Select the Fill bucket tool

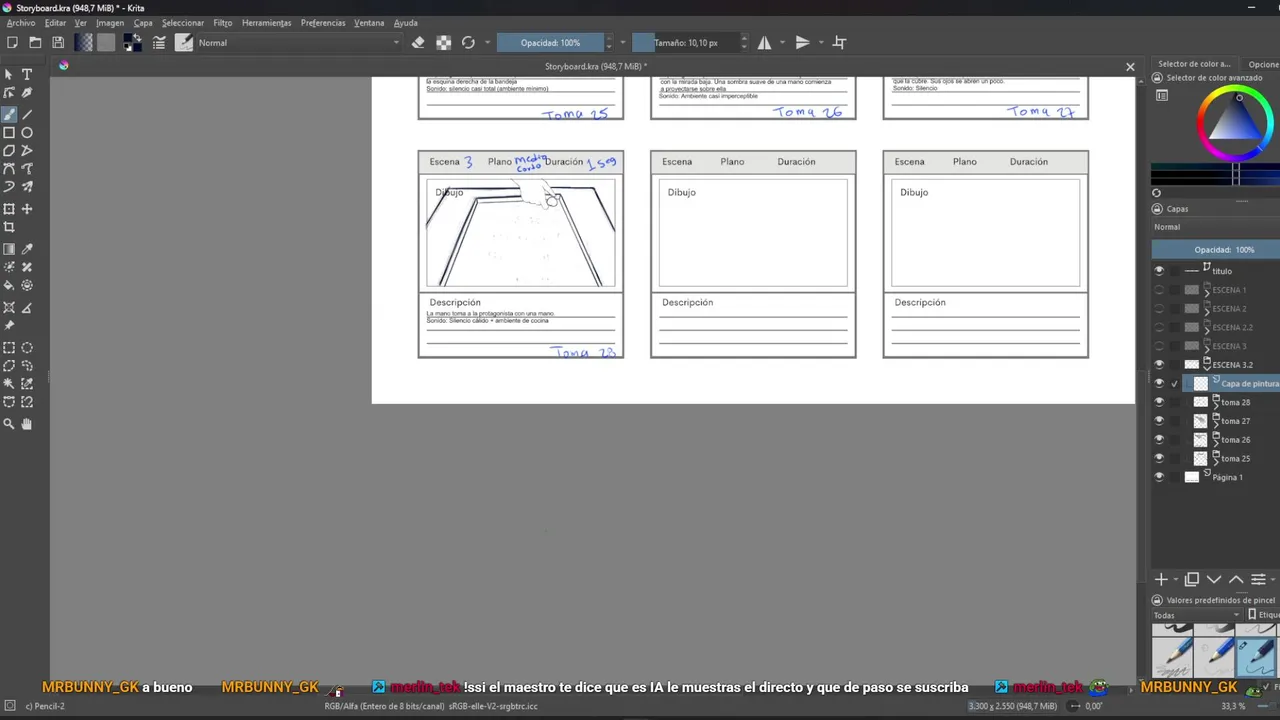[x=9, y=286]
